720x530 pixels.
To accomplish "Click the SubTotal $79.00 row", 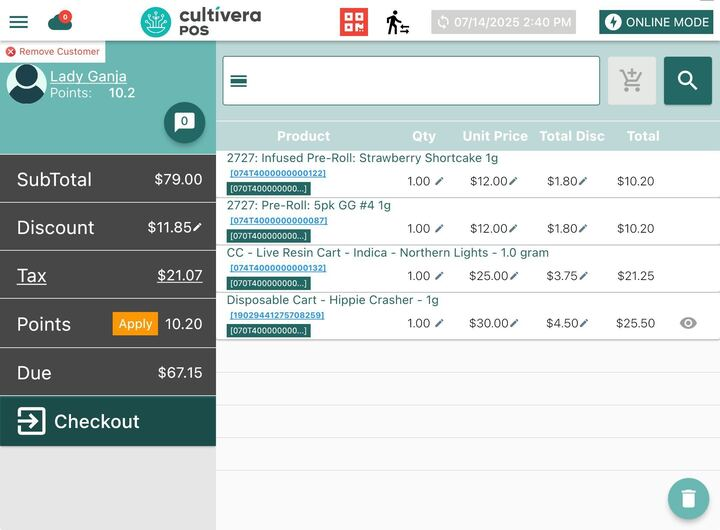I will (108, 179).
